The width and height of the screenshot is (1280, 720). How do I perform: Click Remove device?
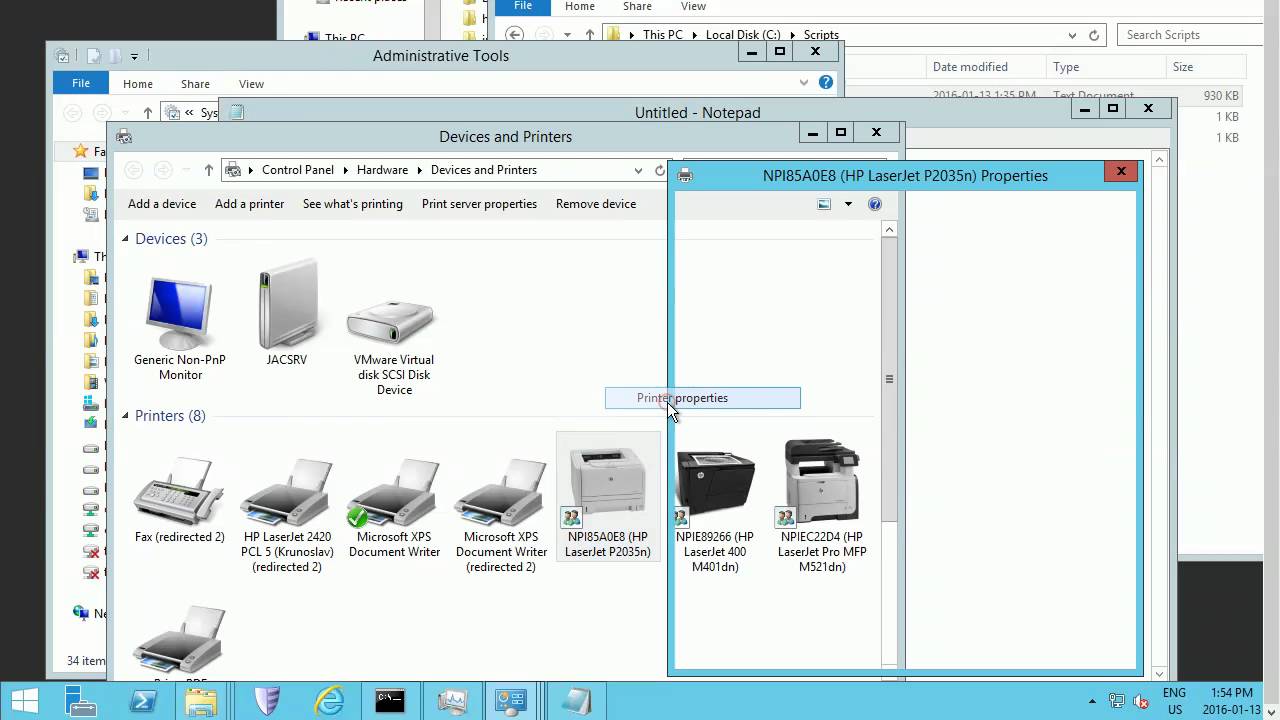[596, 204]
